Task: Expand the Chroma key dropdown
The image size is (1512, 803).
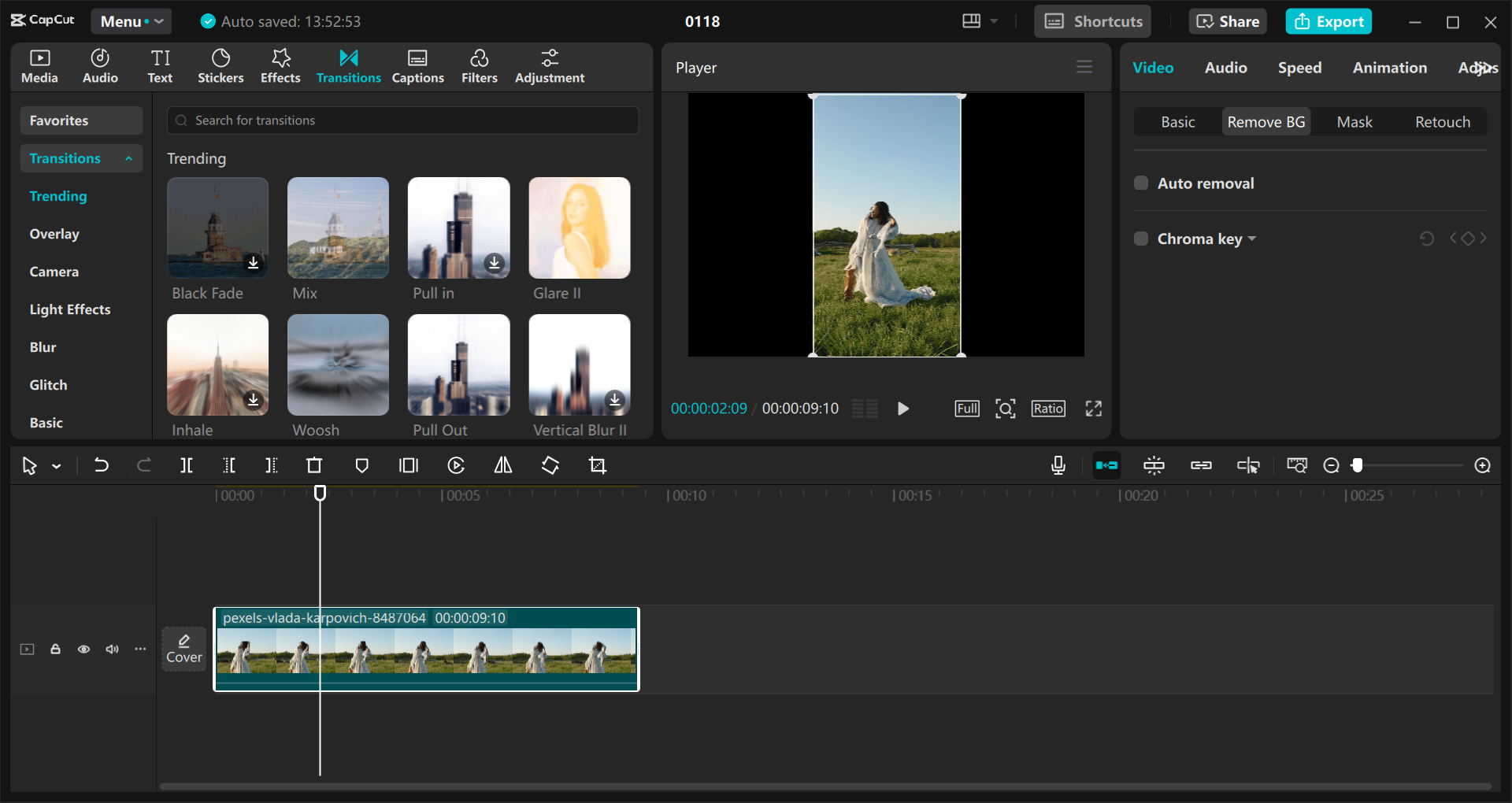Action: coord(1252,239)
